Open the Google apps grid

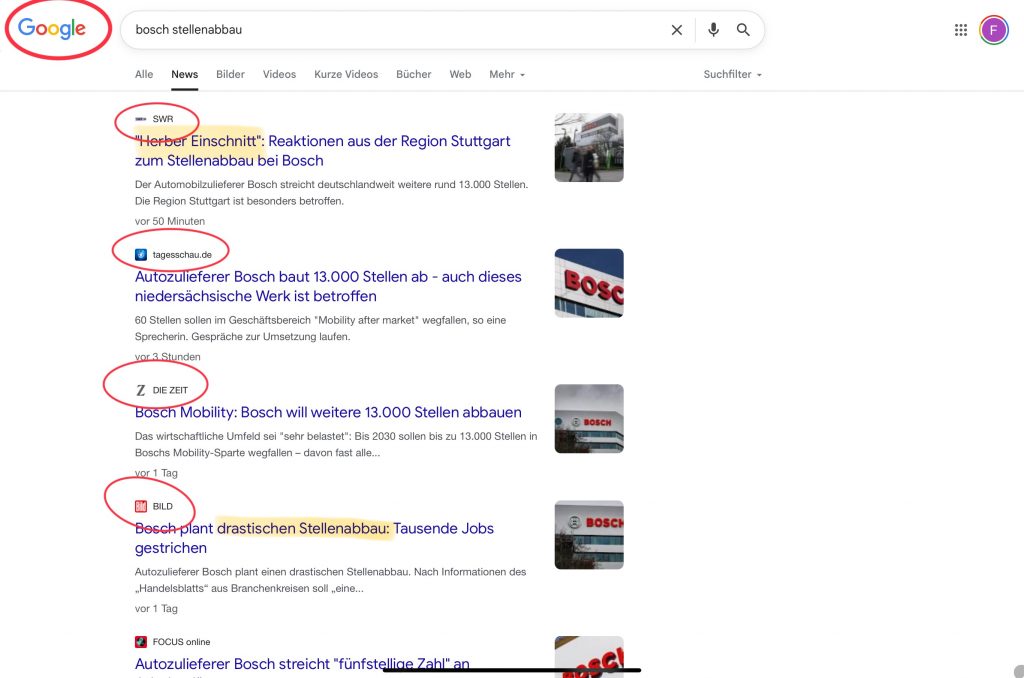click(x=961, y=30)
